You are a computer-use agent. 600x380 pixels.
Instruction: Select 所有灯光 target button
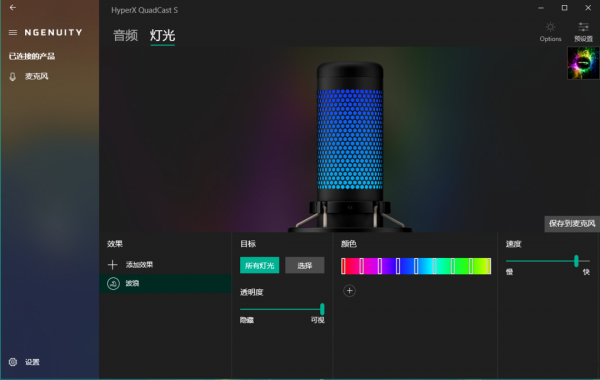(x=259, y=265)
